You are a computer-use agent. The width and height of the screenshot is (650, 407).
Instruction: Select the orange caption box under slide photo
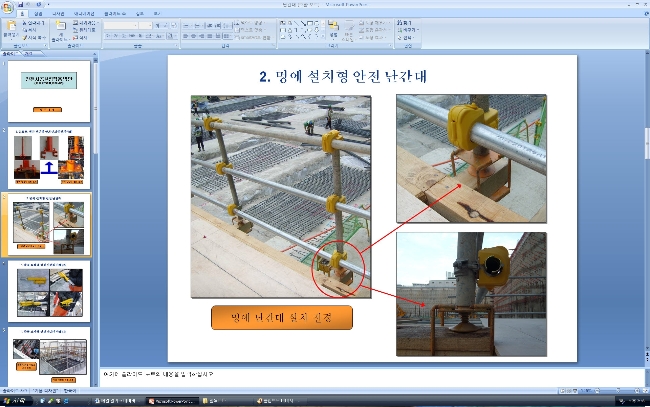[x=282, y=318]
